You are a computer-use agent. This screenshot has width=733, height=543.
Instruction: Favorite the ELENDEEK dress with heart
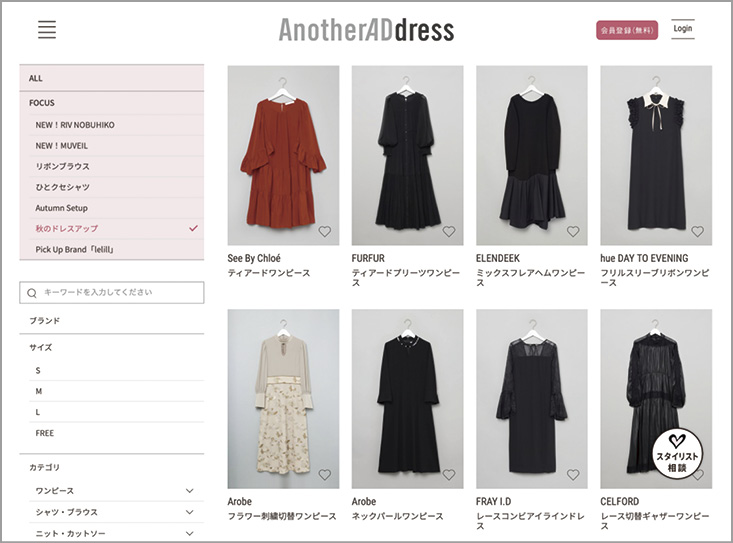573,231
